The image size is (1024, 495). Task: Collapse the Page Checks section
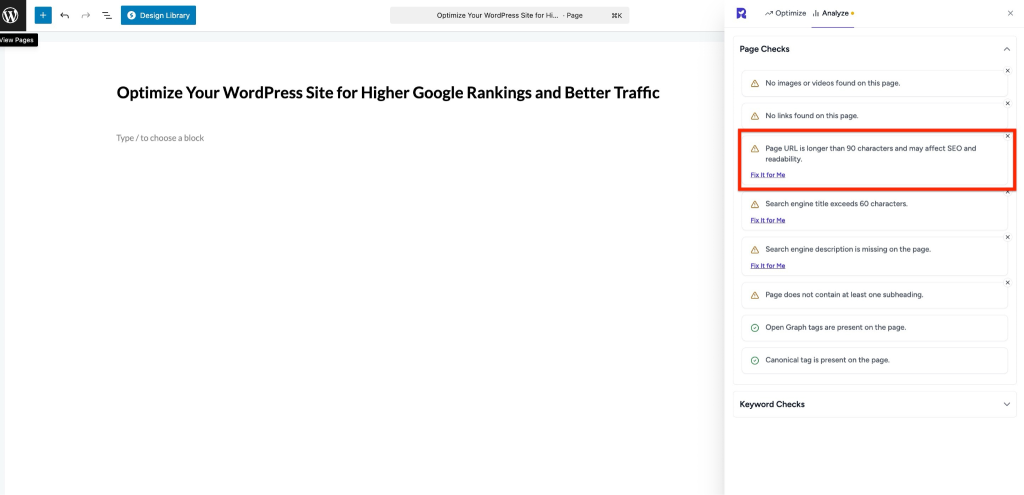pyautogui.click(x=1006, y=48)
